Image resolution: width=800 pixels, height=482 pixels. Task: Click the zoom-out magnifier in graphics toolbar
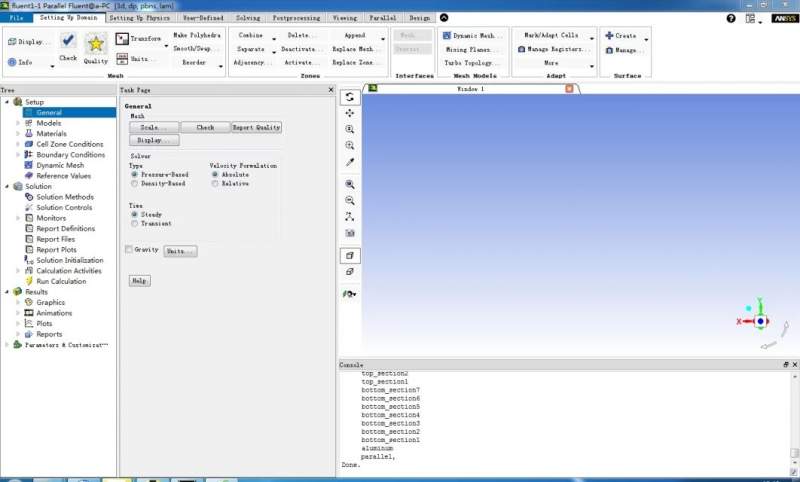coord(349,200)
